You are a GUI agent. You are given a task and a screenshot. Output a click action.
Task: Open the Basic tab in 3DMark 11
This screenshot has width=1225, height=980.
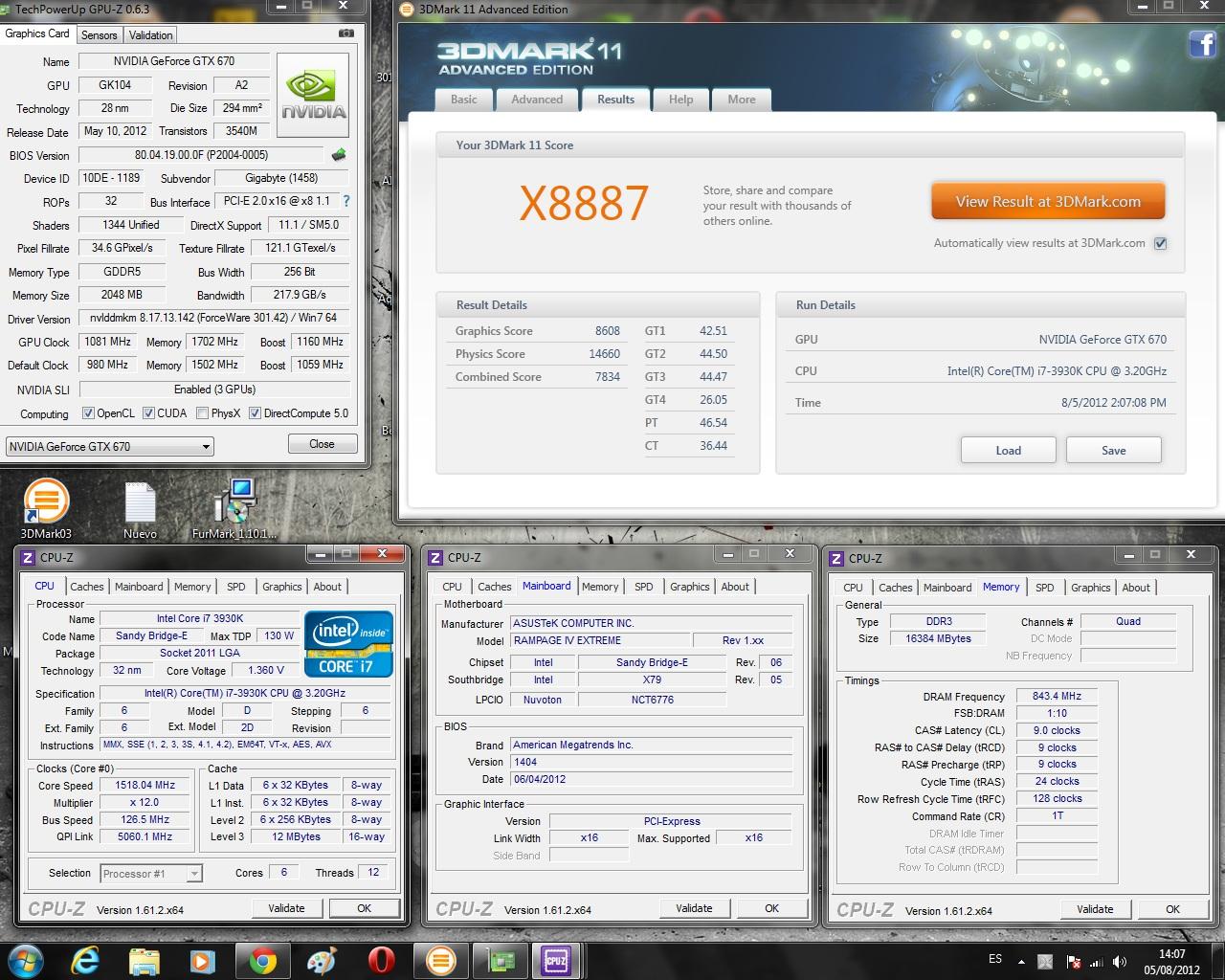(464, 100)
